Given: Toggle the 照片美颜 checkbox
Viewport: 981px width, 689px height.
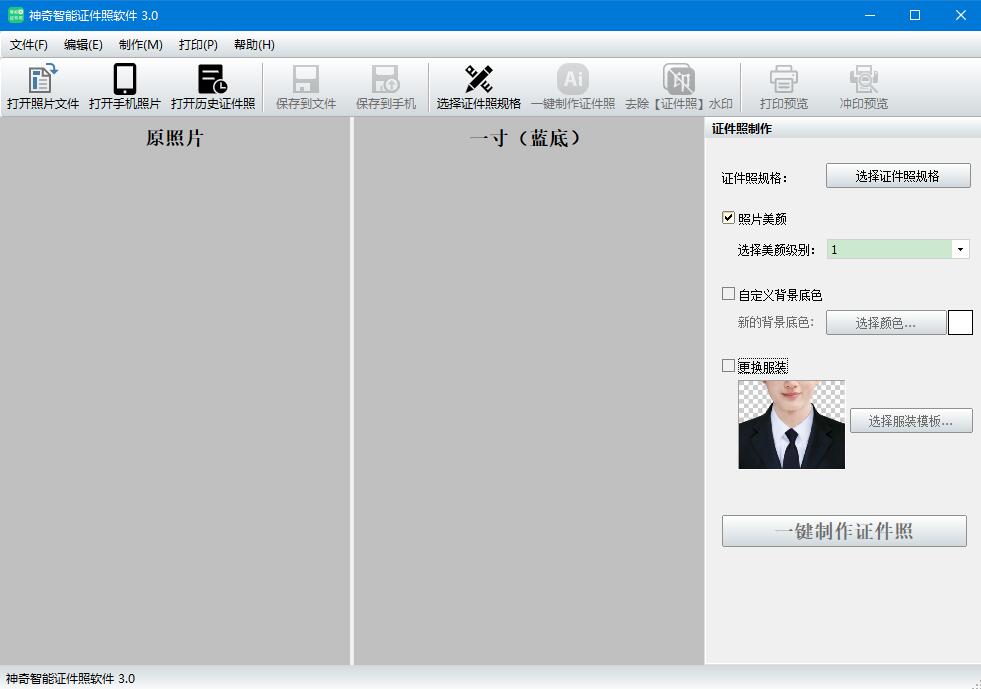Looking at the screenshot, I should click(x=728, y=218).
